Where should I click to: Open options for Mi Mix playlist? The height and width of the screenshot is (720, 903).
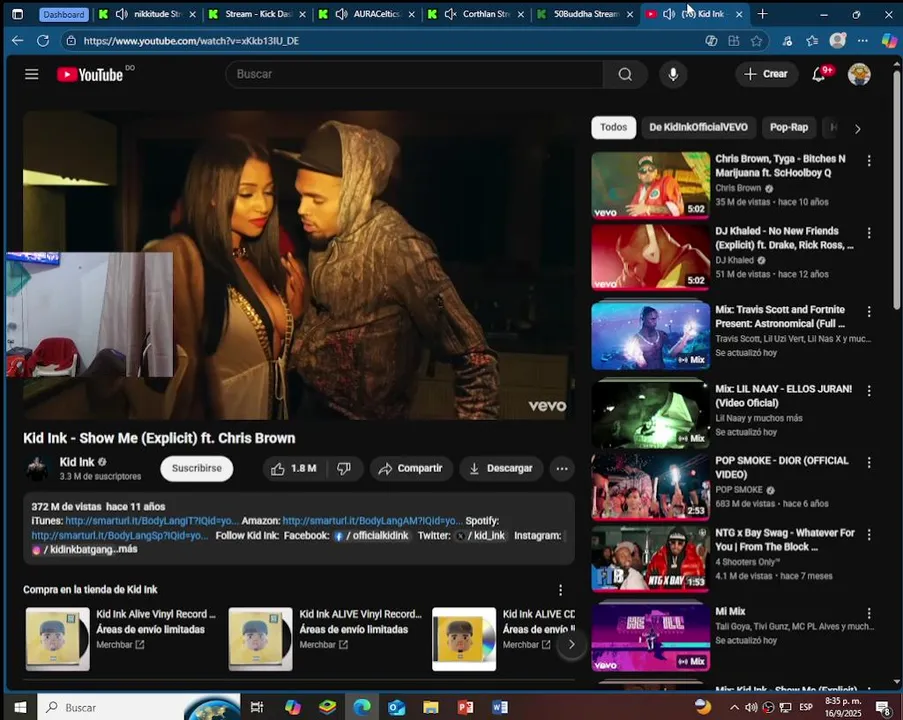click(x=869, y=613)
